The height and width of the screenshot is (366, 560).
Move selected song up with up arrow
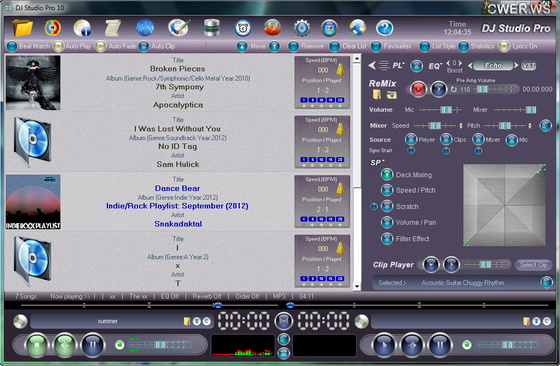274,46
